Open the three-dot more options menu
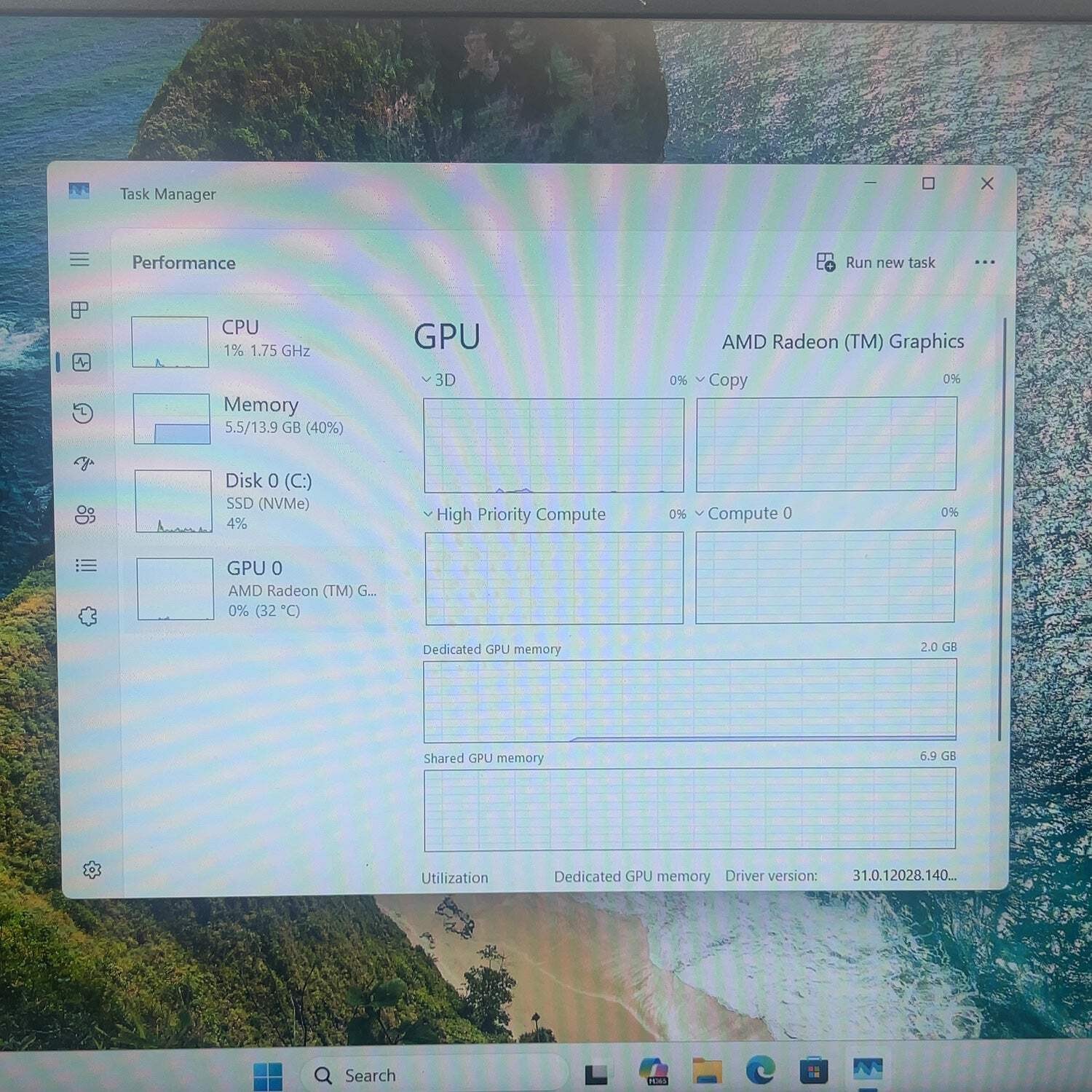The width and height of the screenshot is (1092, 1092). (984, 262)
